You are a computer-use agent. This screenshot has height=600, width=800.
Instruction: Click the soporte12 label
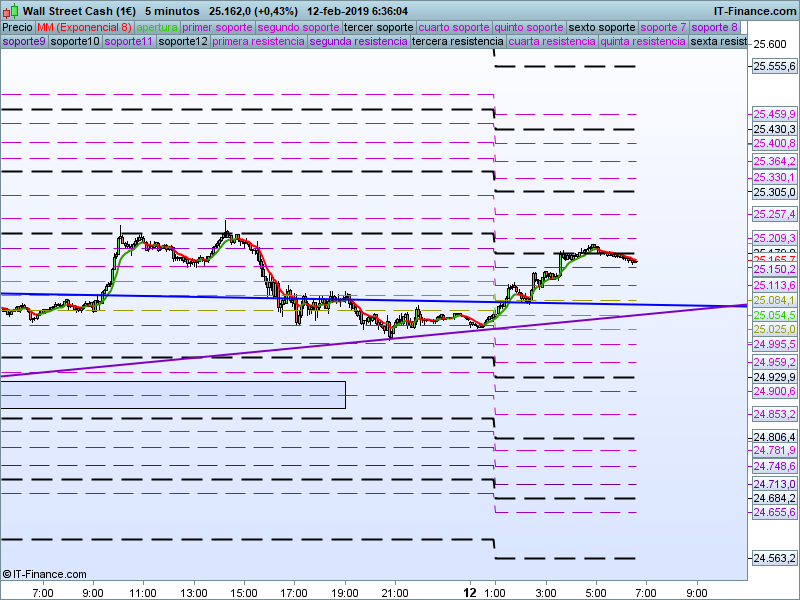[183, 41]
